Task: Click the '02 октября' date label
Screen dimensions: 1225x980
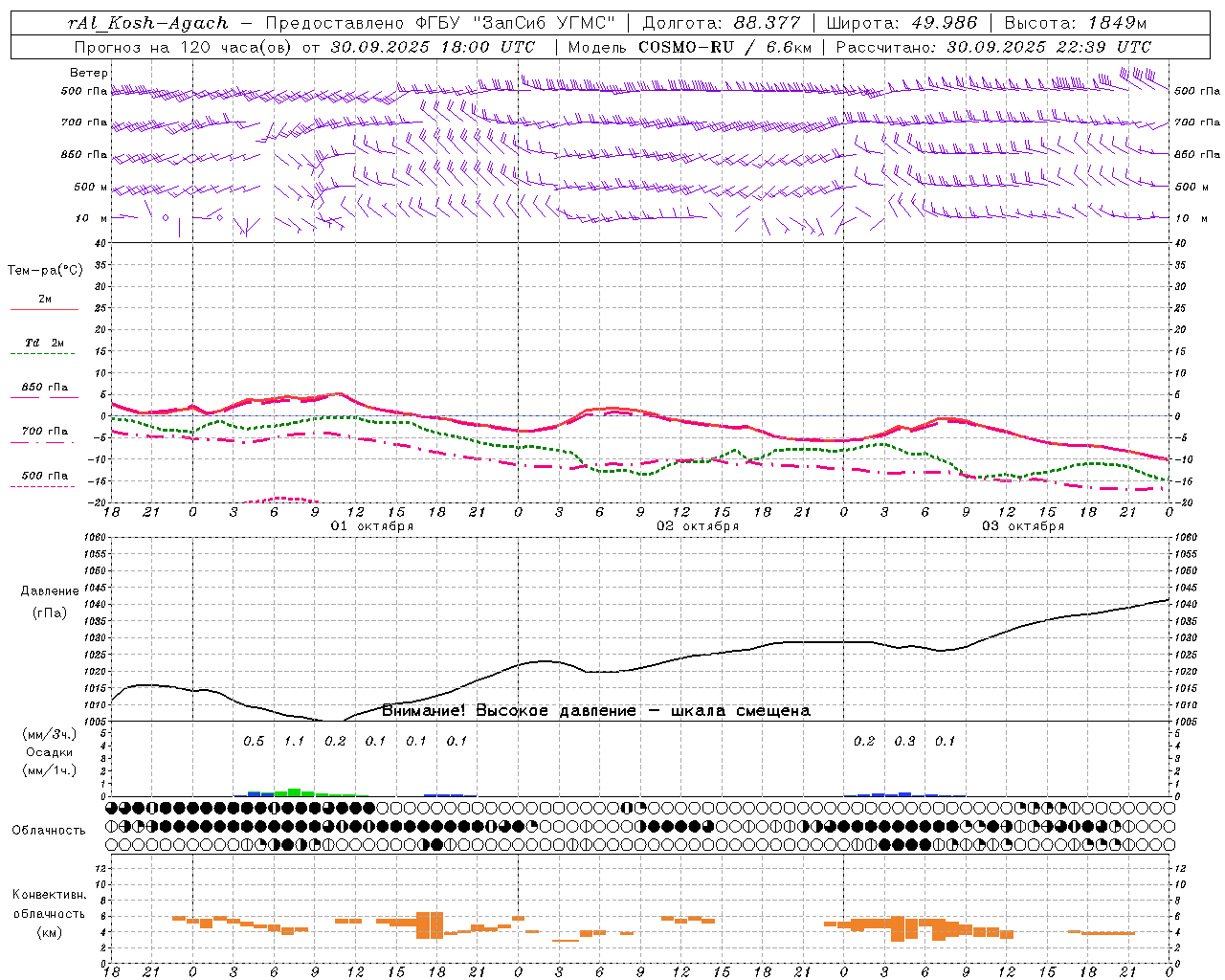Action: [698, 526]
